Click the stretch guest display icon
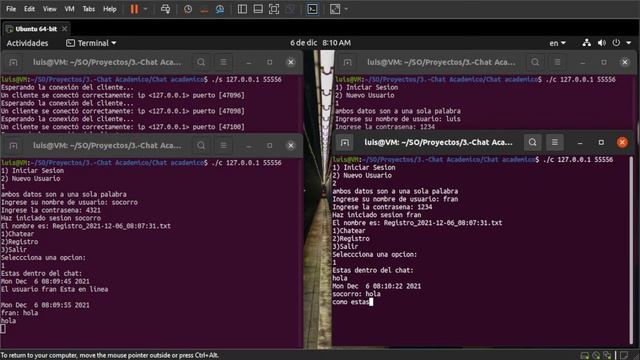The height and width of the screenshot is (360, 640). (335, 9)
